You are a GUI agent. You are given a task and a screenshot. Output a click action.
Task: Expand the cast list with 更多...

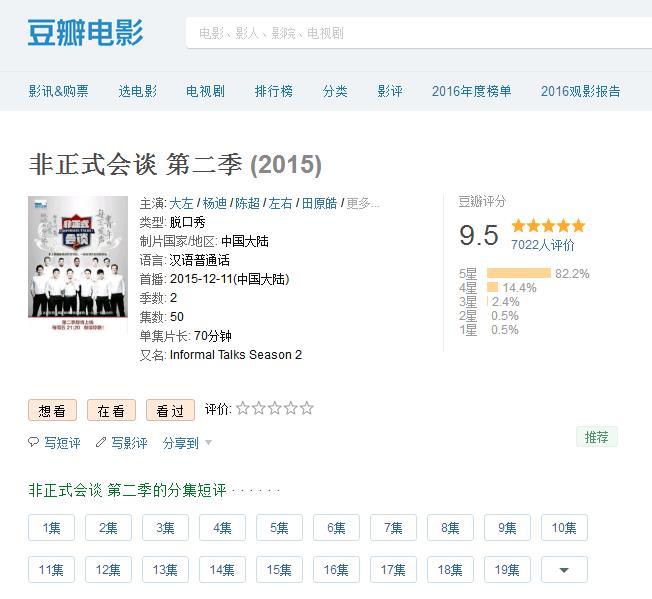click(x=363, y=203)
